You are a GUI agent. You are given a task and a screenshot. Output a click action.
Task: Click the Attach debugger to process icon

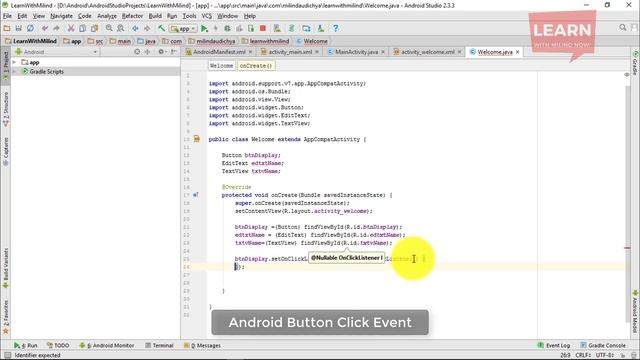(x=251, y=28)
